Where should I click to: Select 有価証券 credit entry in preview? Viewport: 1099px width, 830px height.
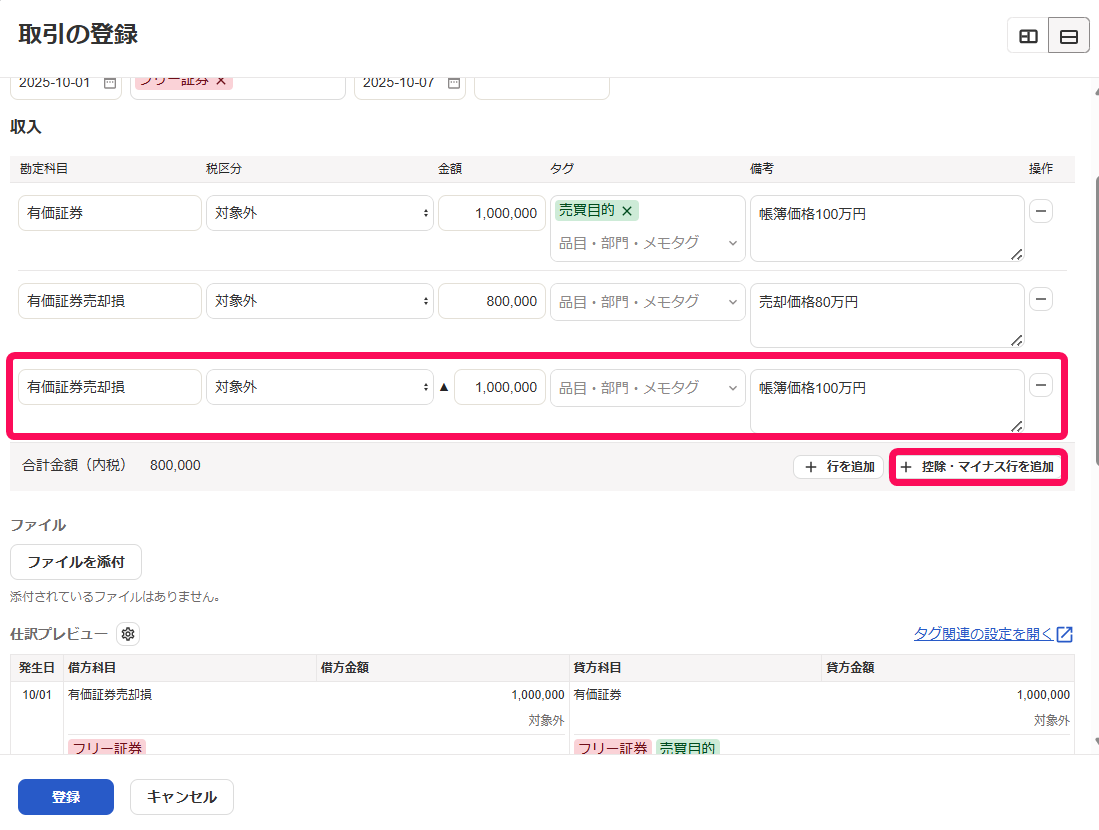coord(598,695)
